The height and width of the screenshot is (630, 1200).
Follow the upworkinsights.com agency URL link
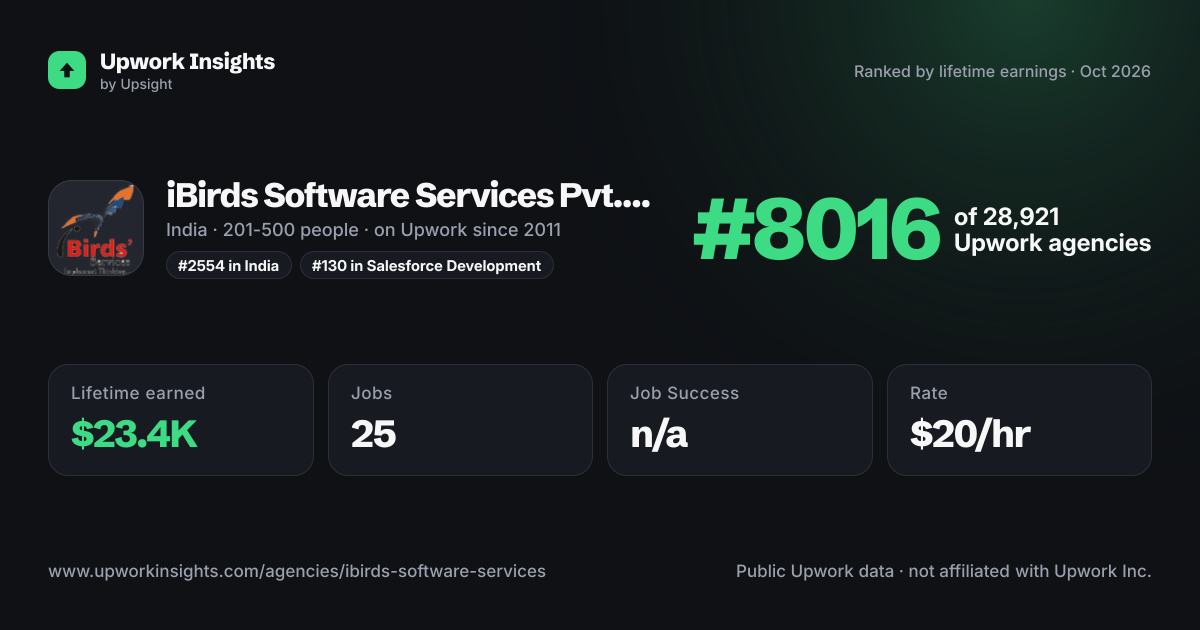297,572
